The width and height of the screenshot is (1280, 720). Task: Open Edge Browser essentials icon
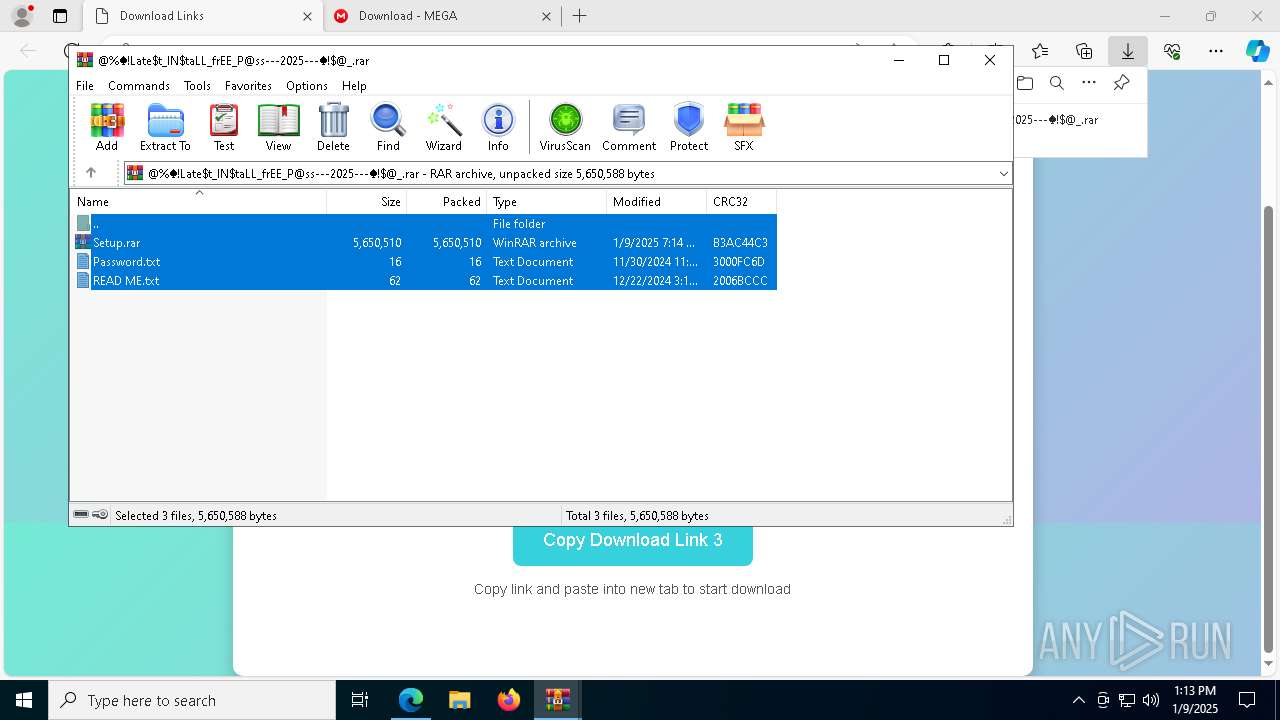click(x=1172, y=51)
